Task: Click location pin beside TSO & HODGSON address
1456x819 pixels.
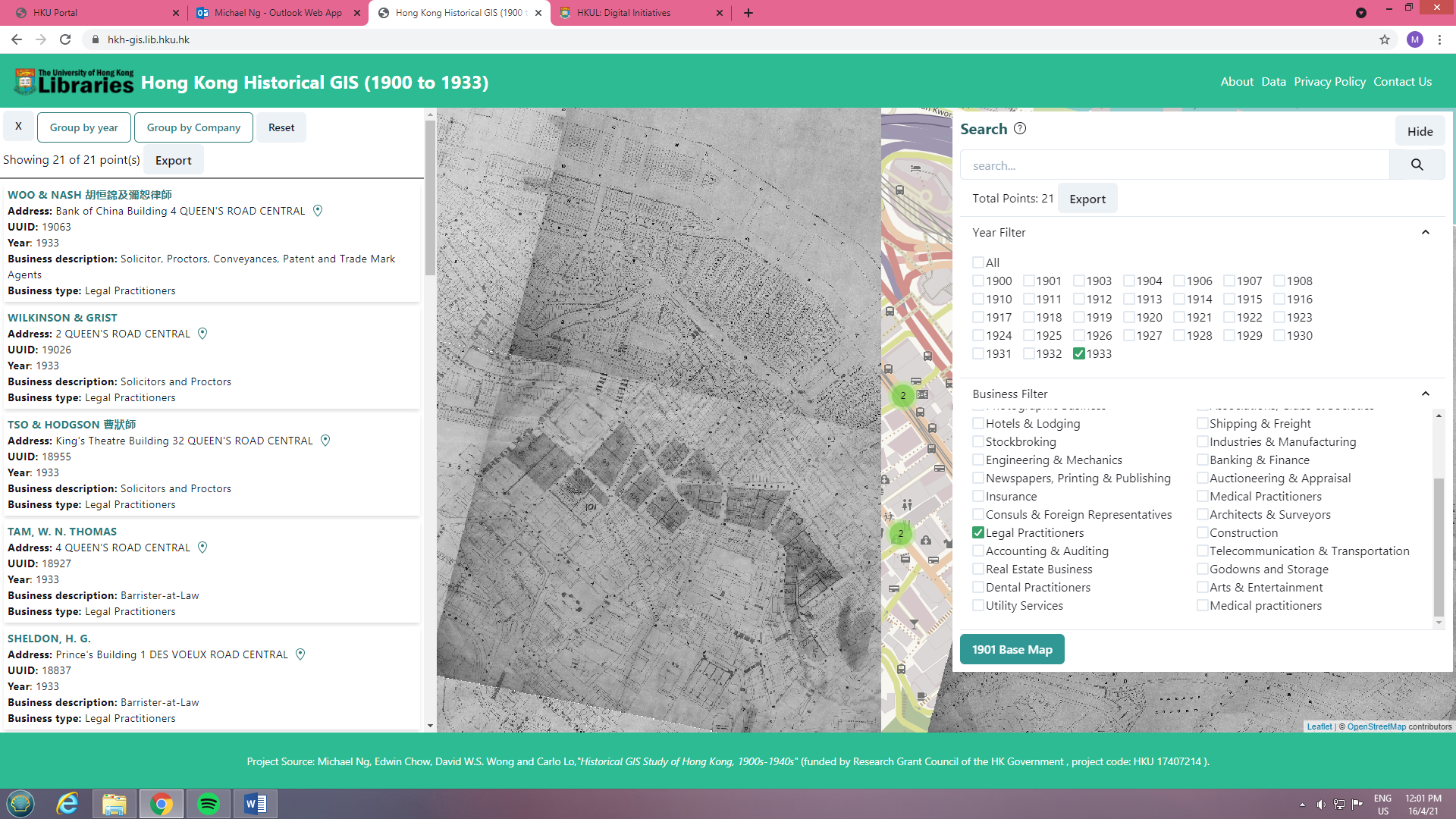Action: tap(325, 441)
